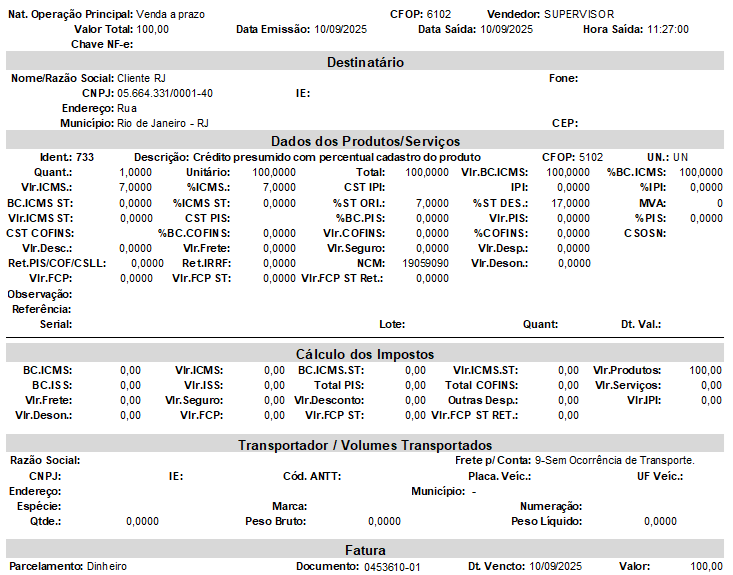The image size is (733, 575).
Task: Select the %ST DES. value 17,0000
Action: click(x=570, y=203)
